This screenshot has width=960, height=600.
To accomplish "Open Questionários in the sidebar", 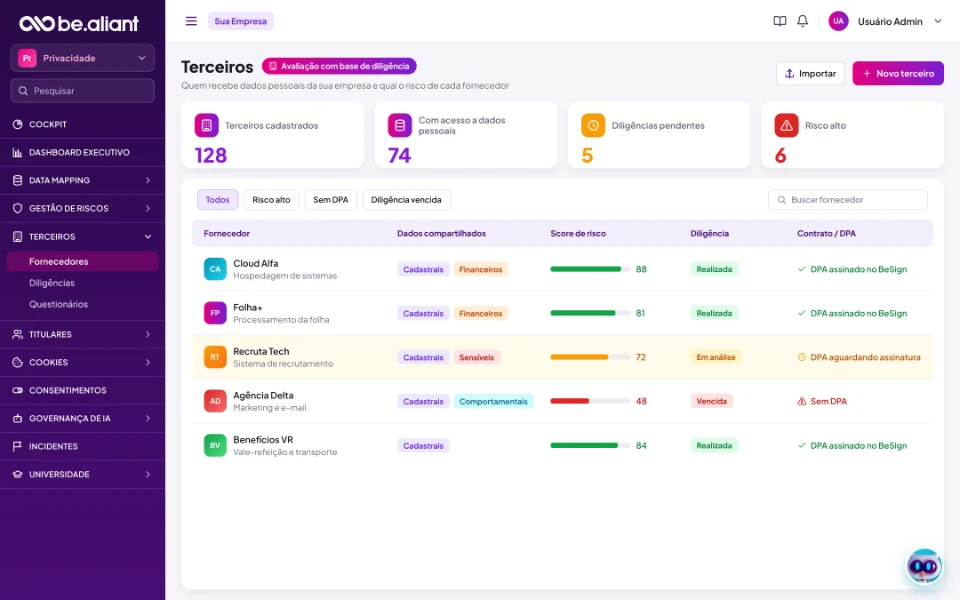I will point(59,304).
